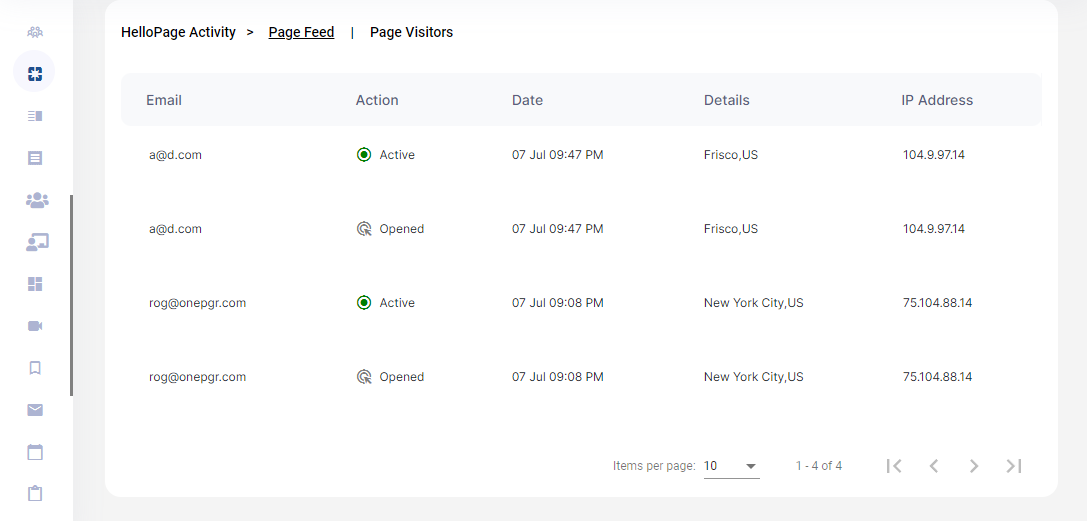This screenshot has height=521, width=1087.
Task: Select the document list sidebar icon
Action: coord(35,158)
